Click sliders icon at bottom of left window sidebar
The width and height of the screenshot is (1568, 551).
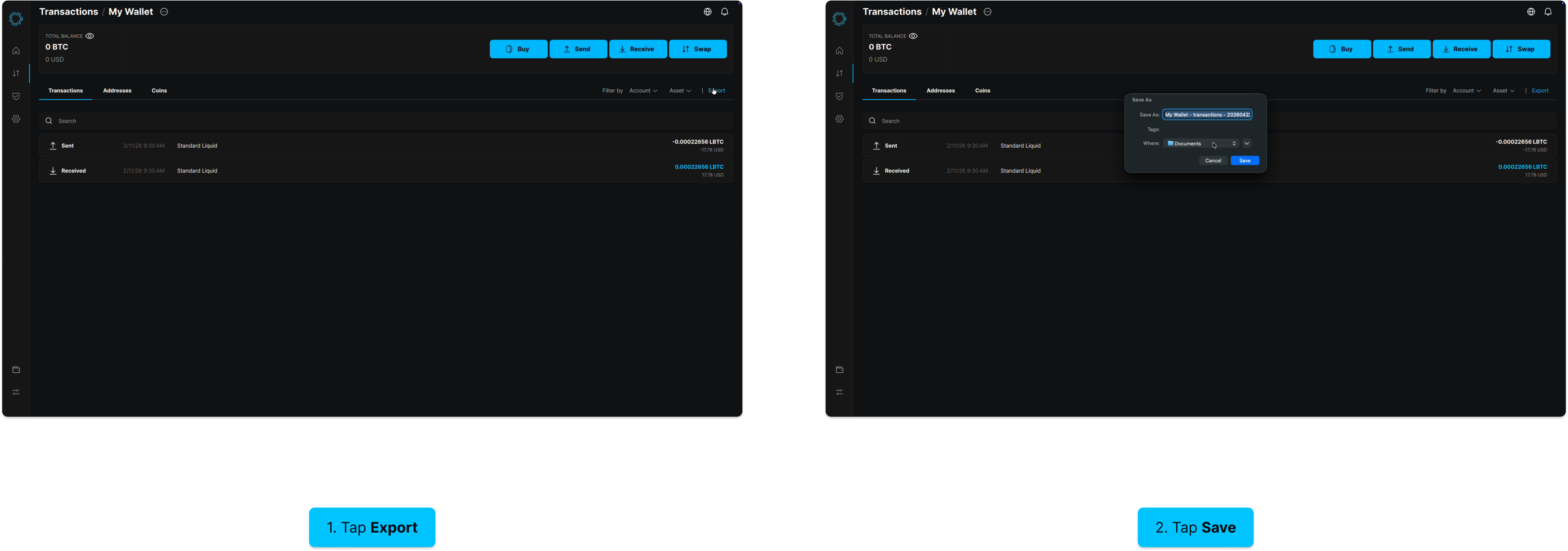pyautogui.click(x=16, y=392)
